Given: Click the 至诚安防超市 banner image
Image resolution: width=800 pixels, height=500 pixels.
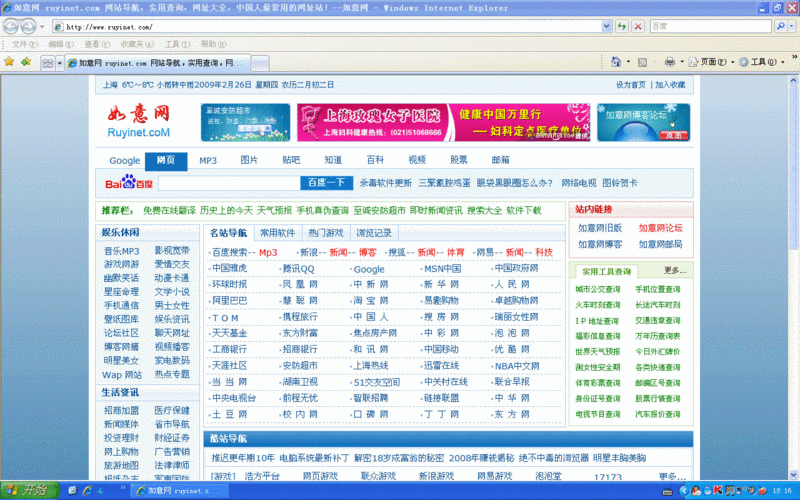Looking at the screenshot, I should (245, 122).
